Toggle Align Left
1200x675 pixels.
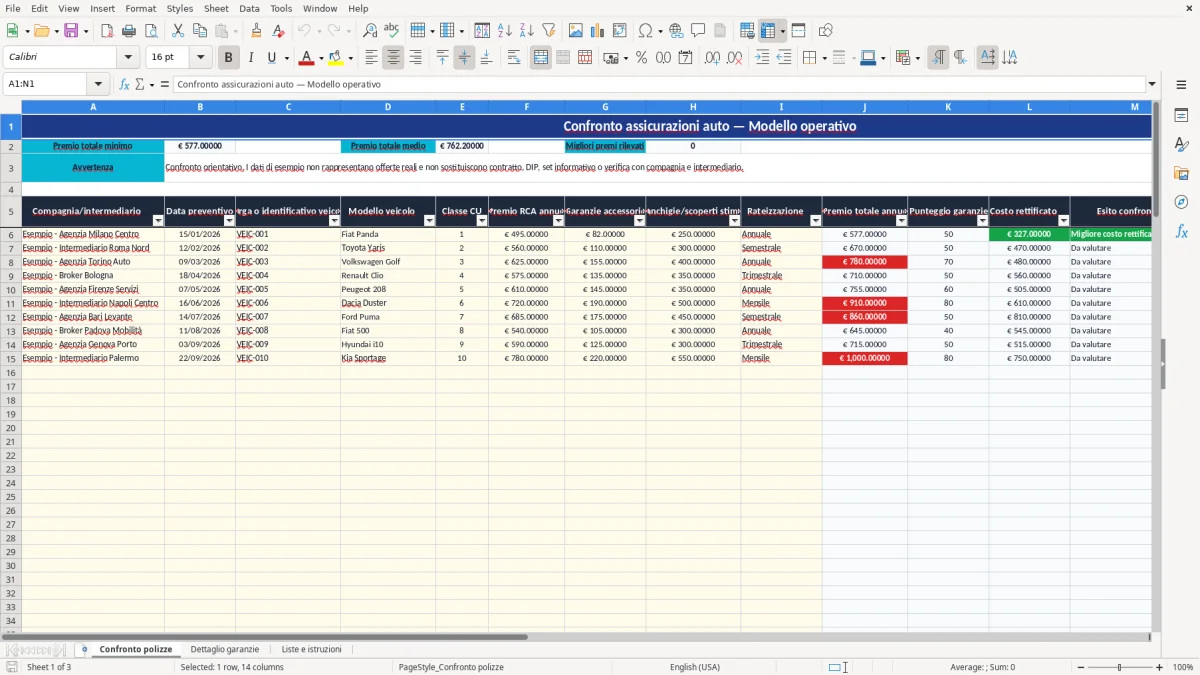[x=371, y=58]
